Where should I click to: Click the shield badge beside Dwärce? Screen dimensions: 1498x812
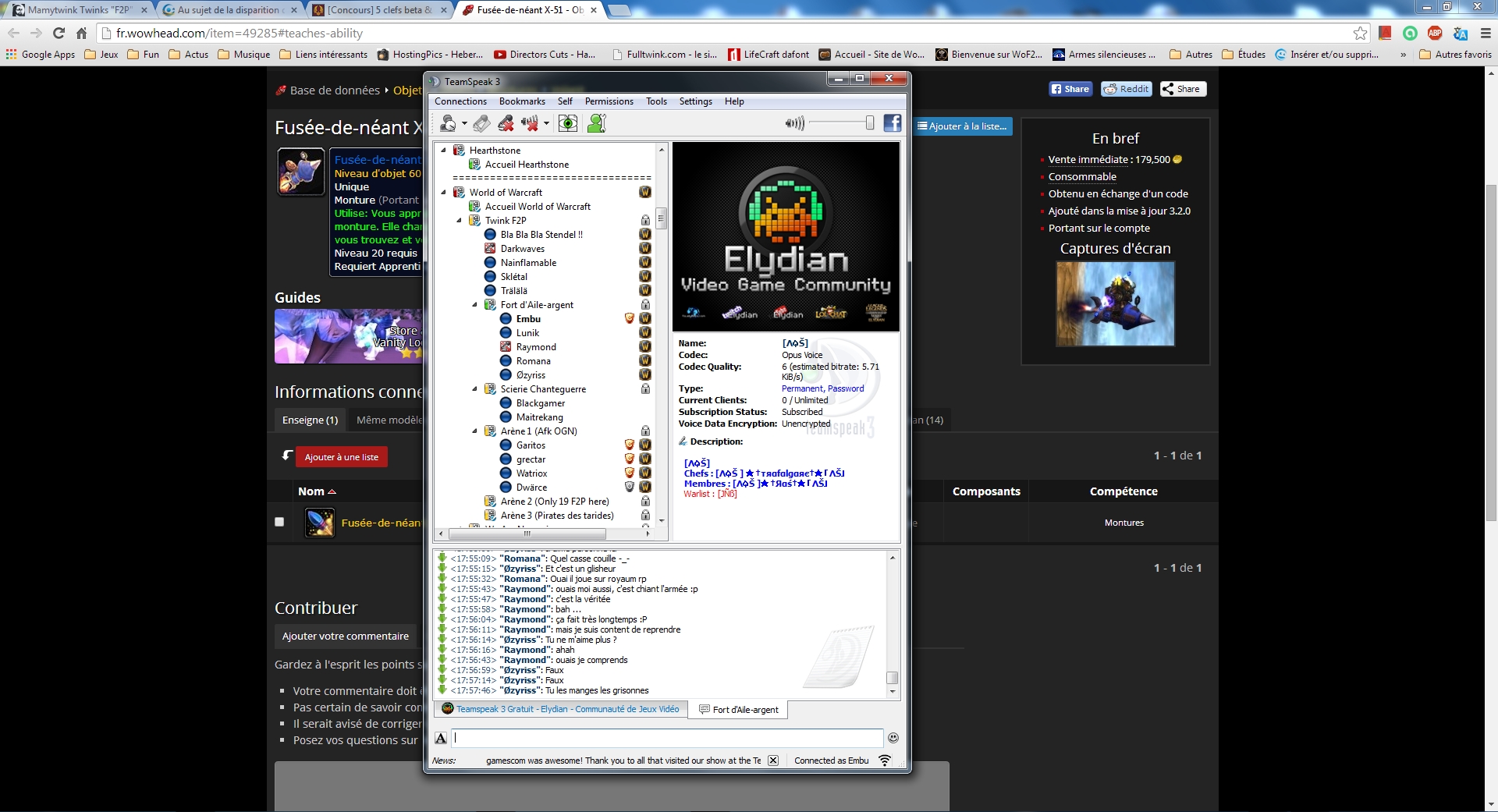[630, 488]
